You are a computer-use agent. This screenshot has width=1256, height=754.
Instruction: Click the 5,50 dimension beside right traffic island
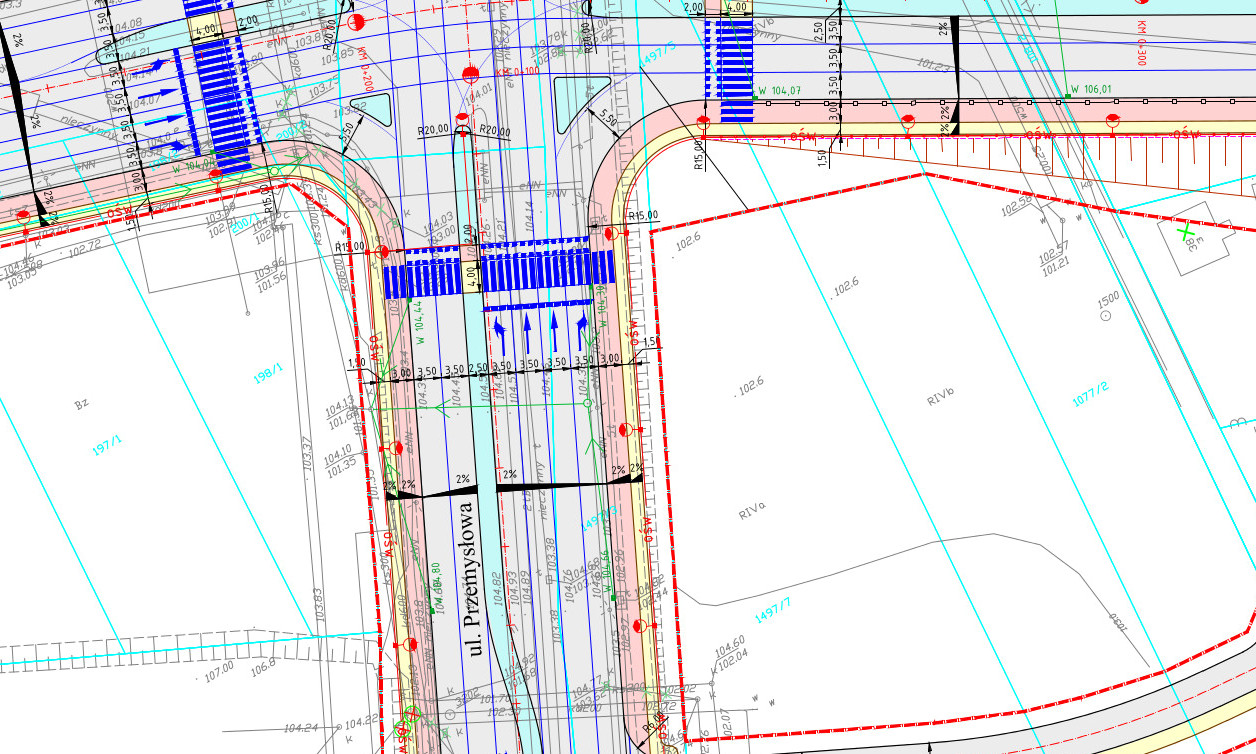tap(608, 119)
